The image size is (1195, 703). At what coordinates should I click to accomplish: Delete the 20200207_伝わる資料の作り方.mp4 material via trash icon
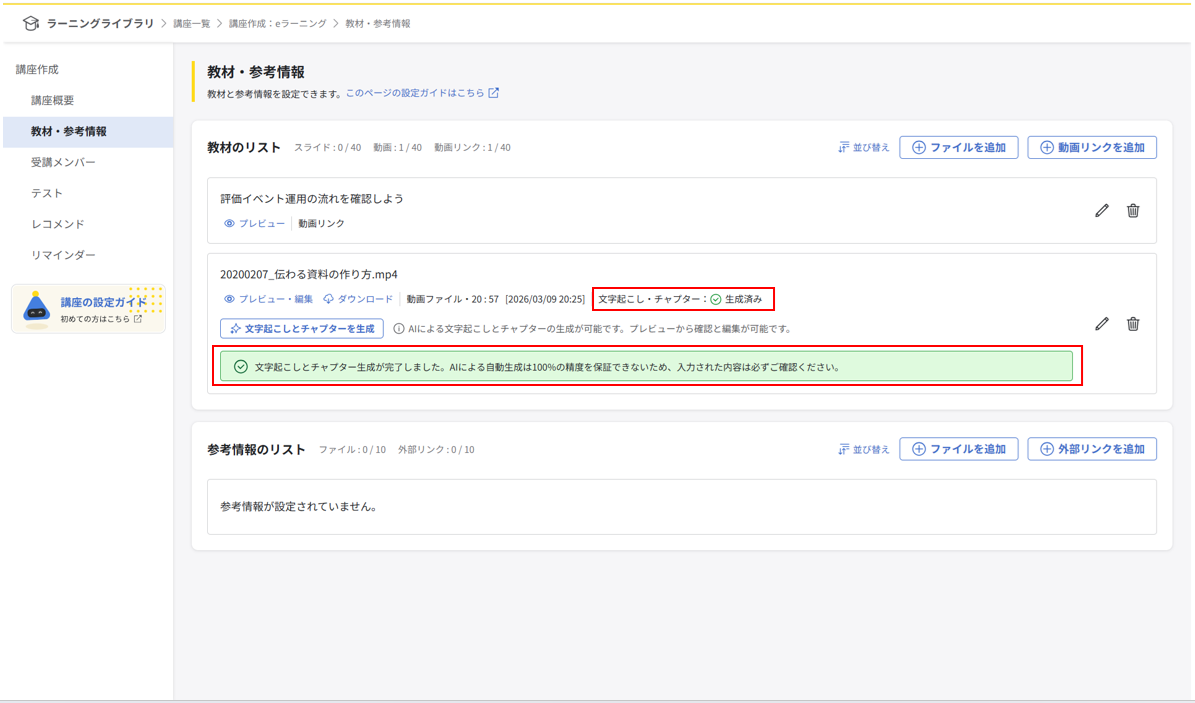pyautogui.click(x=1133, y=324)
